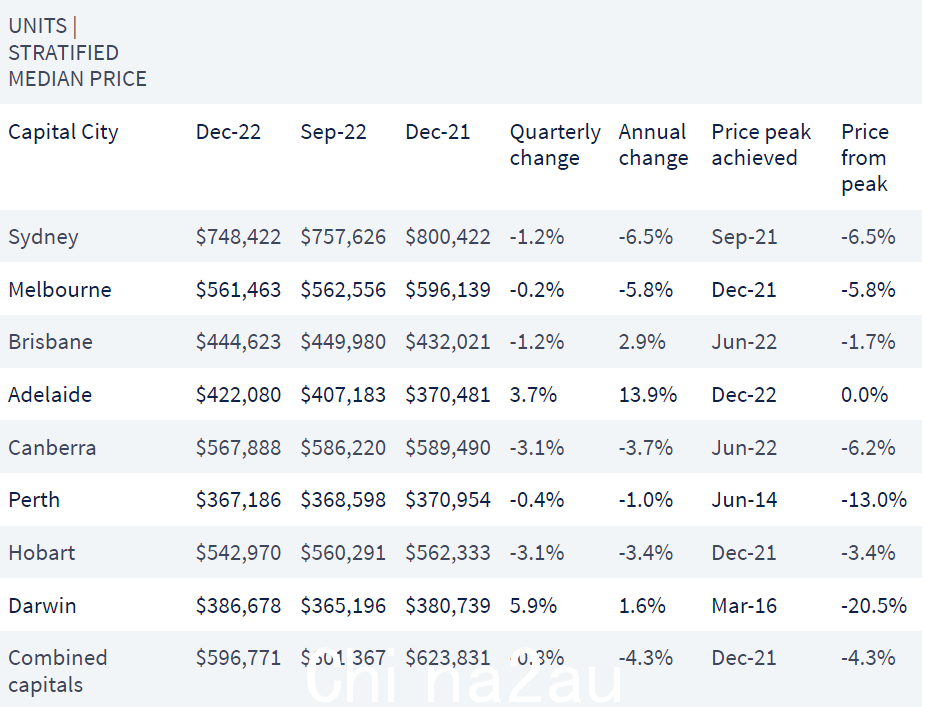Click Perth's Dec-21 price '$370,954'
The image size is (927, 707).
coord(448,500)
